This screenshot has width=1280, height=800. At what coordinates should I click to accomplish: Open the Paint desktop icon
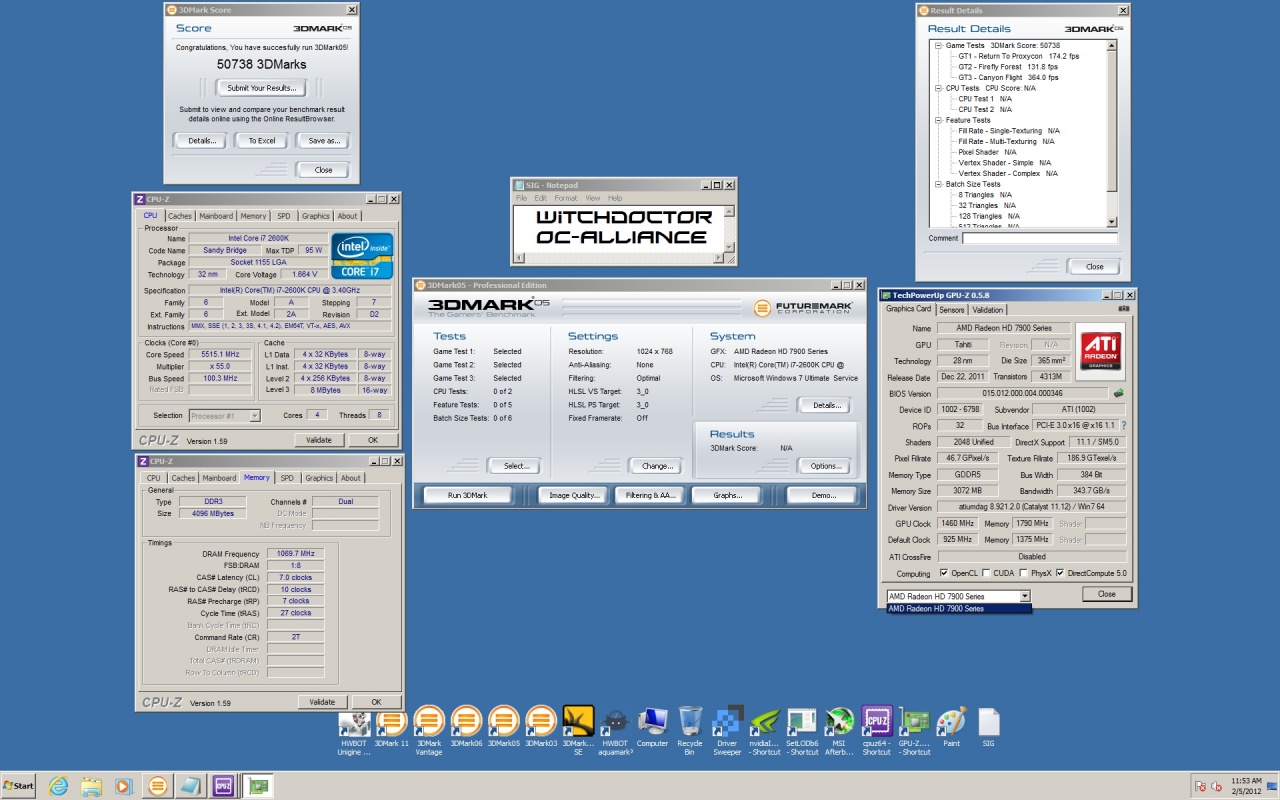point(951,722)
